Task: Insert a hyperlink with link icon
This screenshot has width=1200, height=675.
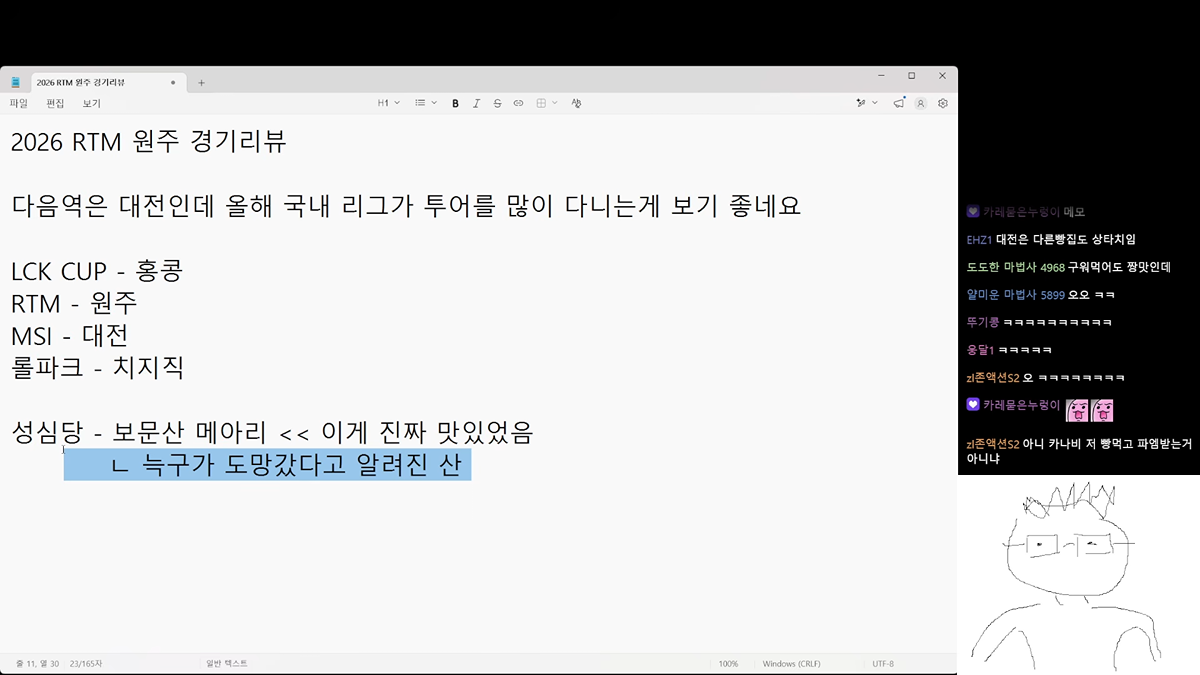Action: point(518,103)
